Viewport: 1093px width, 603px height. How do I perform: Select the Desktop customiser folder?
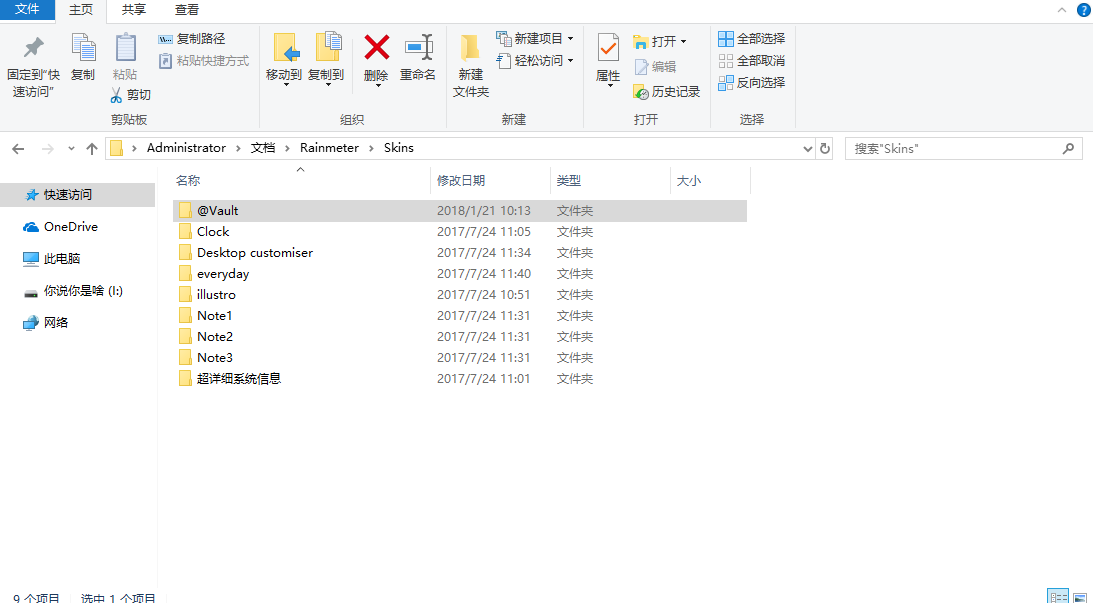pyautogui.click(x=459, y=252)
